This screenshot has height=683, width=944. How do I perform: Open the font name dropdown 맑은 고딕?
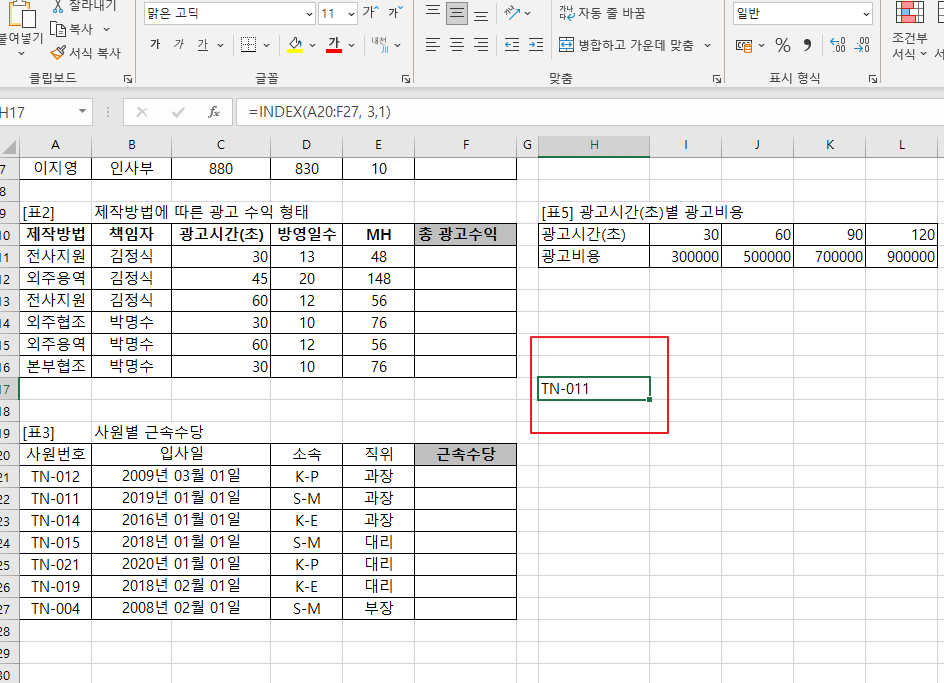tap(310, 13)
